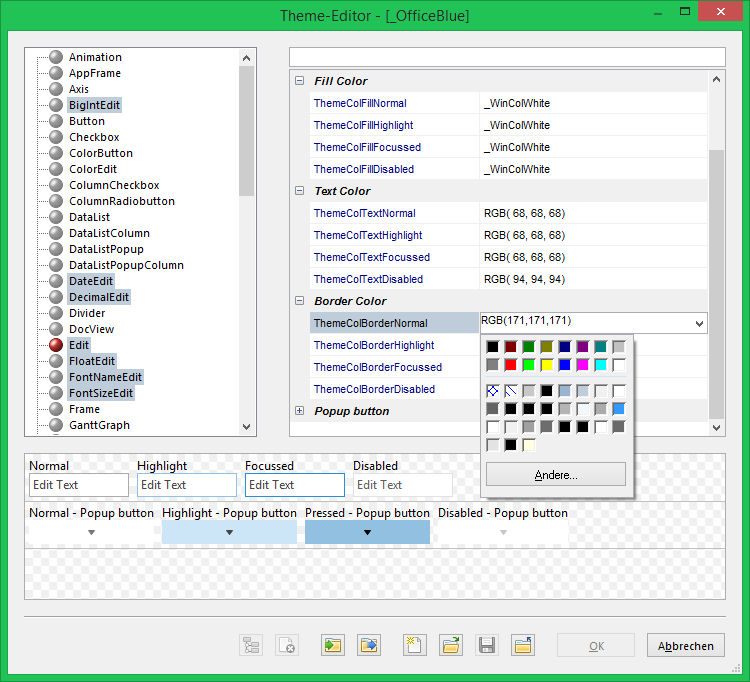Click the export icon with blue arrow
The height and width of the screenshot is (682, 750).
point(369,645)
